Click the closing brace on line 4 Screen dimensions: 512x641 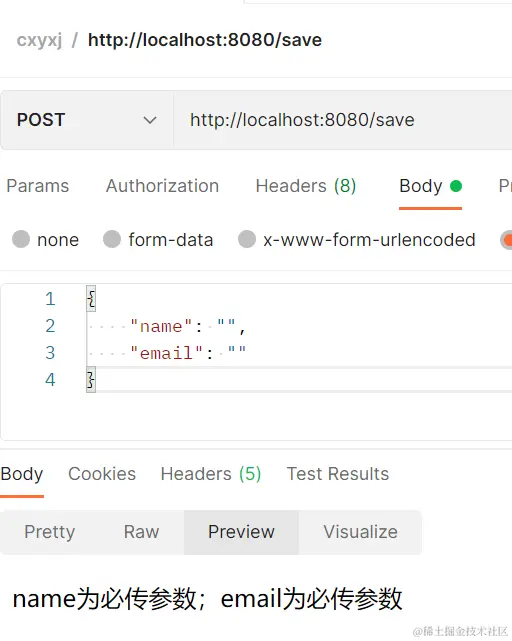click(91, 380)
